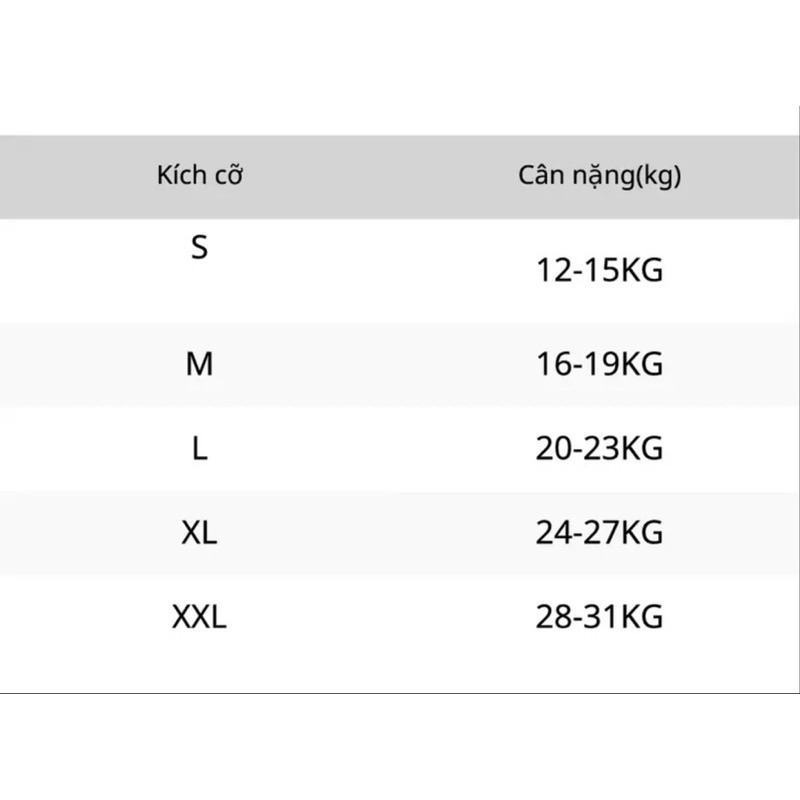Click the shaded row for size XL
Viewport: 800px width, 800px height.
(400, 533)
